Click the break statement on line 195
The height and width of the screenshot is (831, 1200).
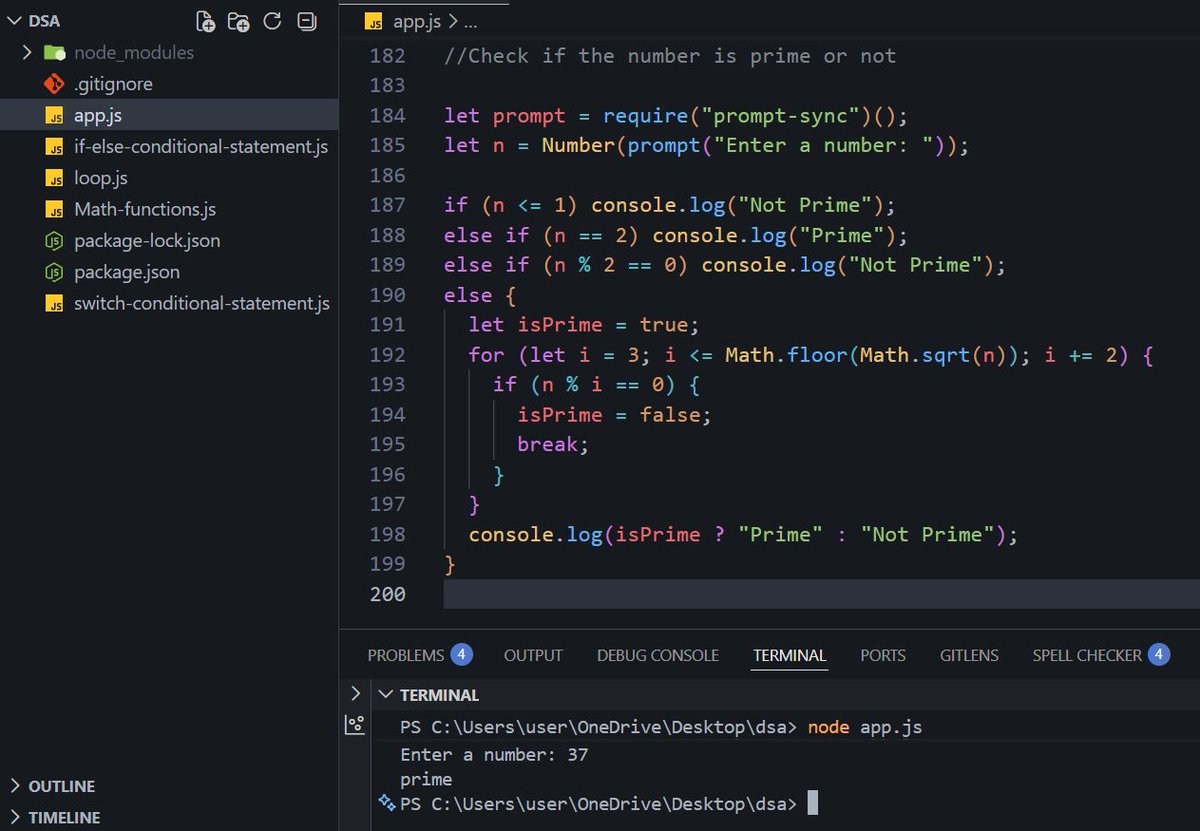click(553, 444)
